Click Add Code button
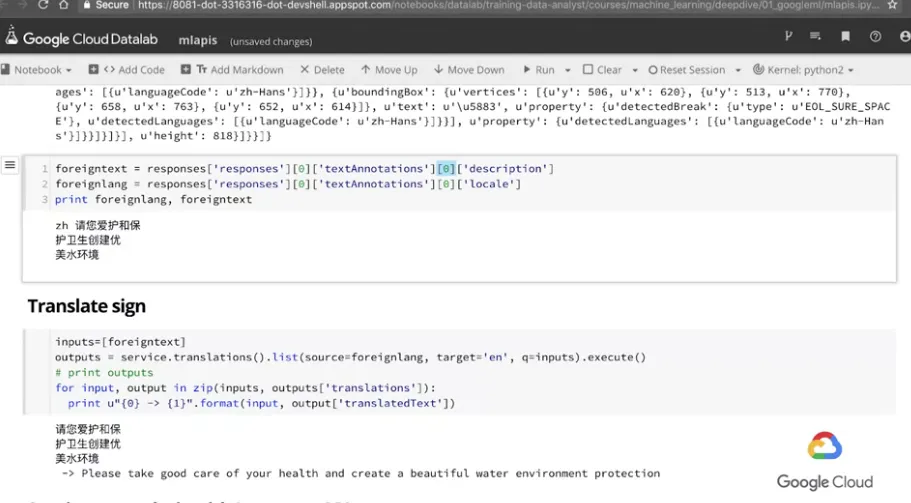 pos(127,70)
